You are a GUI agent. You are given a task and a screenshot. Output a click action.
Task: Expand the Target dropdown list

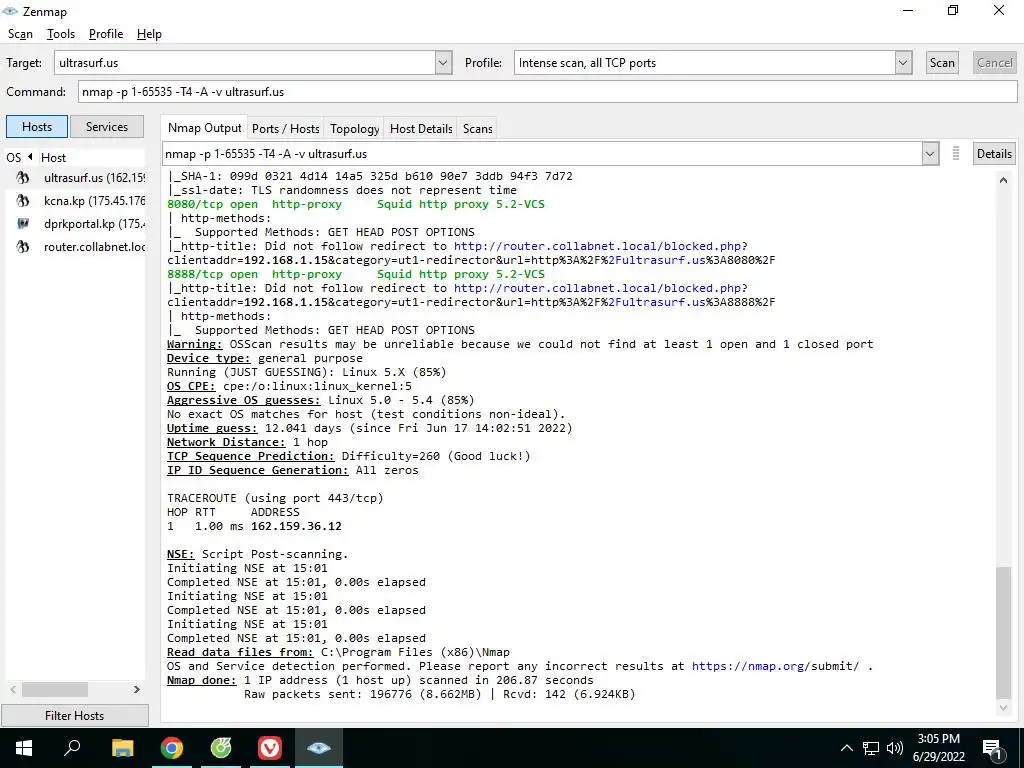(x=443, y=63)
